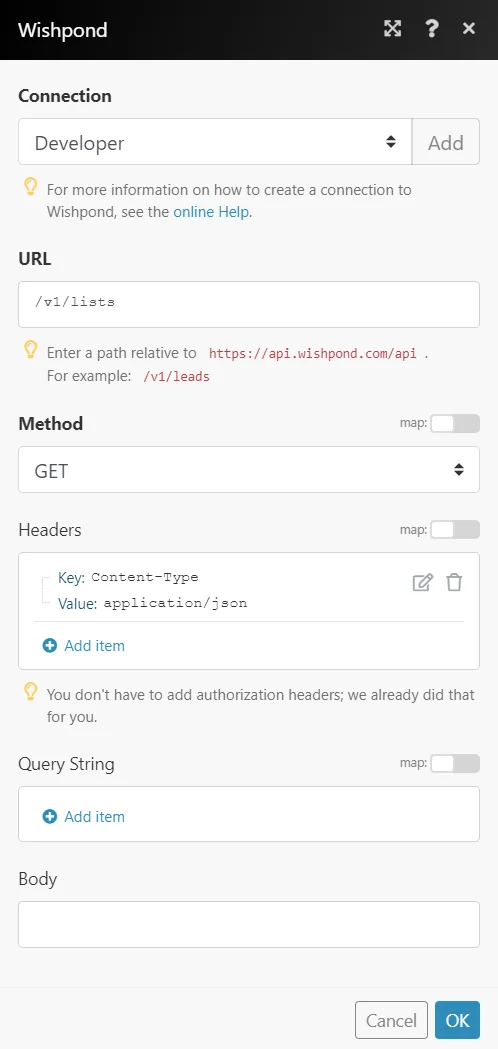Viewport: 498px width, 1049px height.
Task: Edit the Content-Type header item
Action: point(422,583)
